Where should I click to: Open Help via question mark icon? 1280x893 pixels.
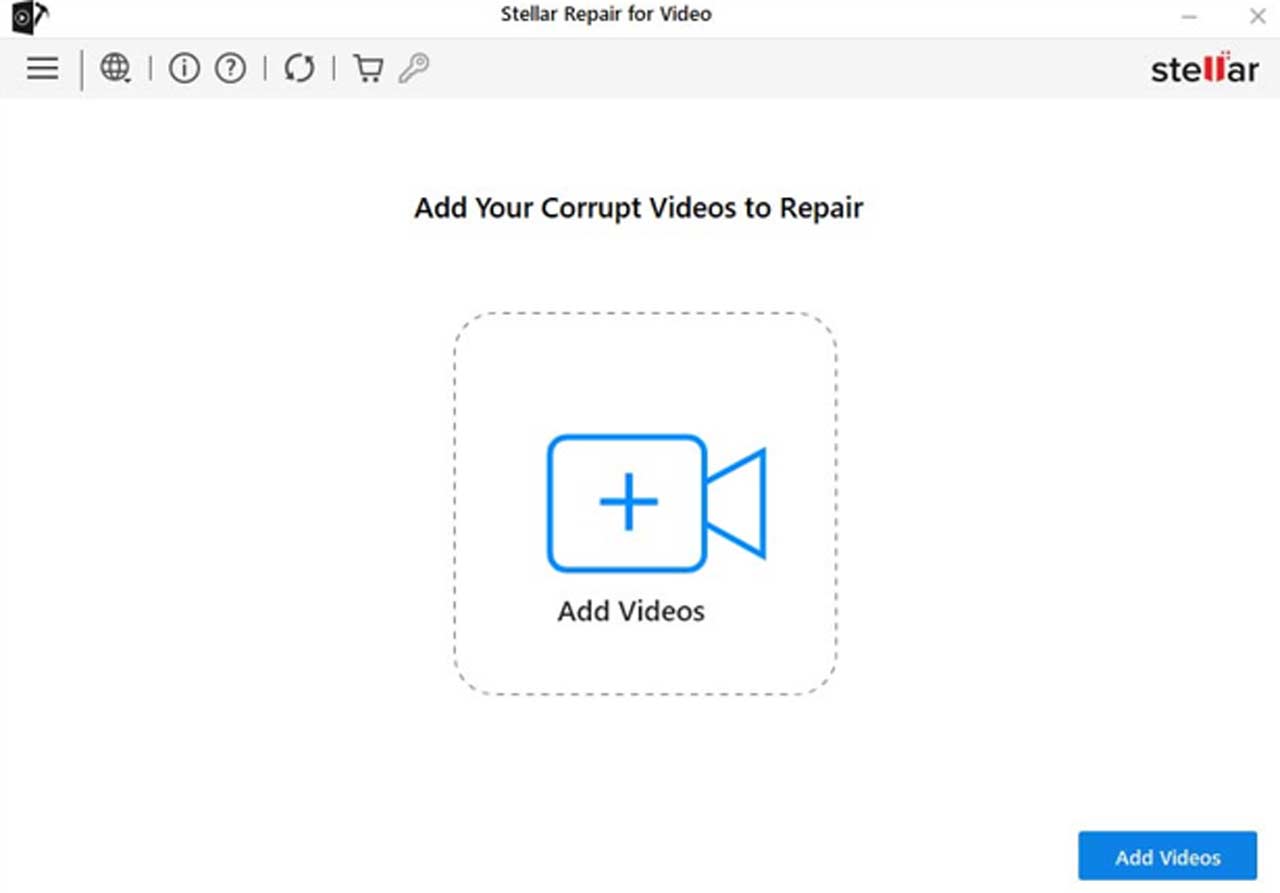click(x=231, y=68)
